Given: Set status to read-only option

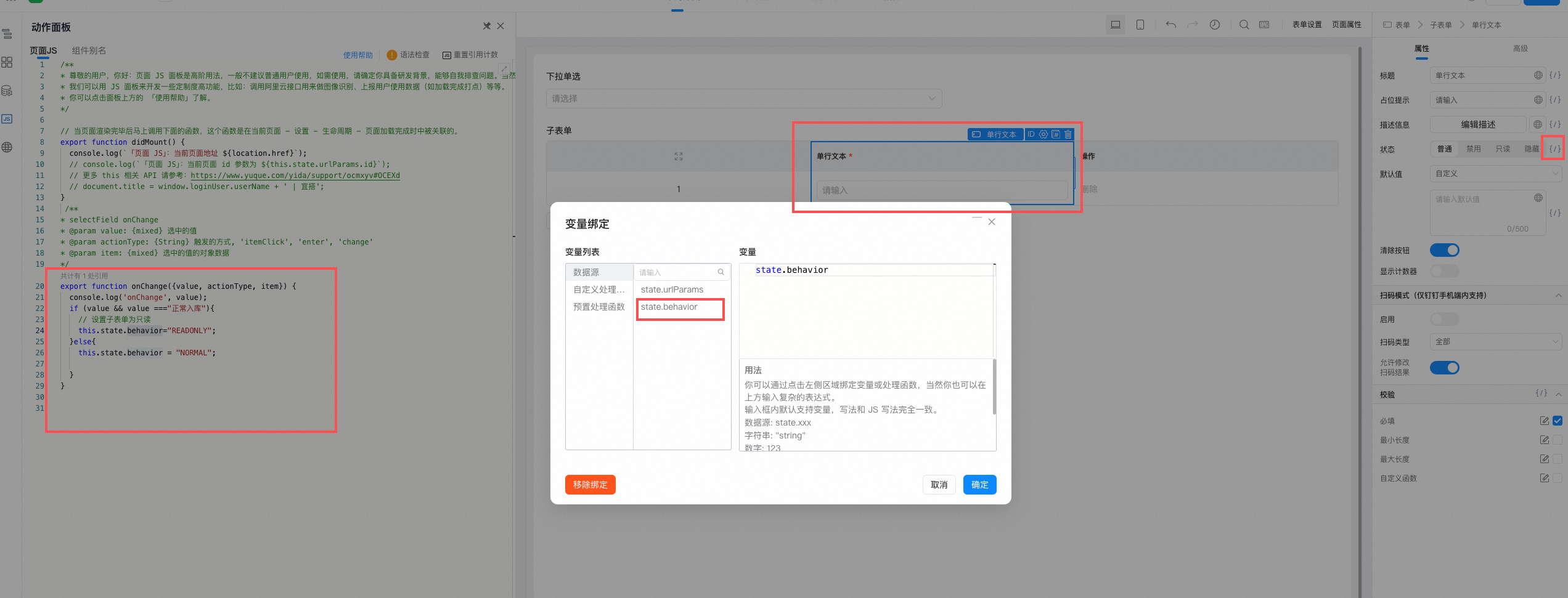Looking at the screenshot, I should point(1503,149).
